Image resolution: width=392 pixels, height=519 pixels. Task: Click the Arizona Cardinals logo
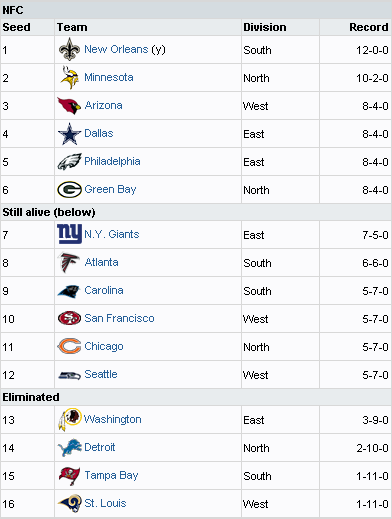69,106
